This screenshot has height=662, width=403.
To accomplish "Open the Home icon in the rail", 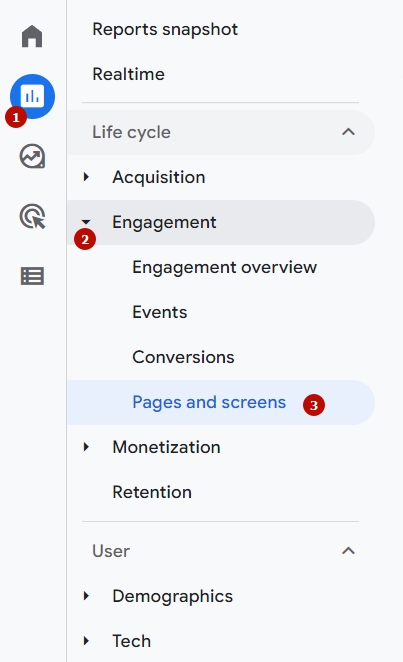I will 32,36.
